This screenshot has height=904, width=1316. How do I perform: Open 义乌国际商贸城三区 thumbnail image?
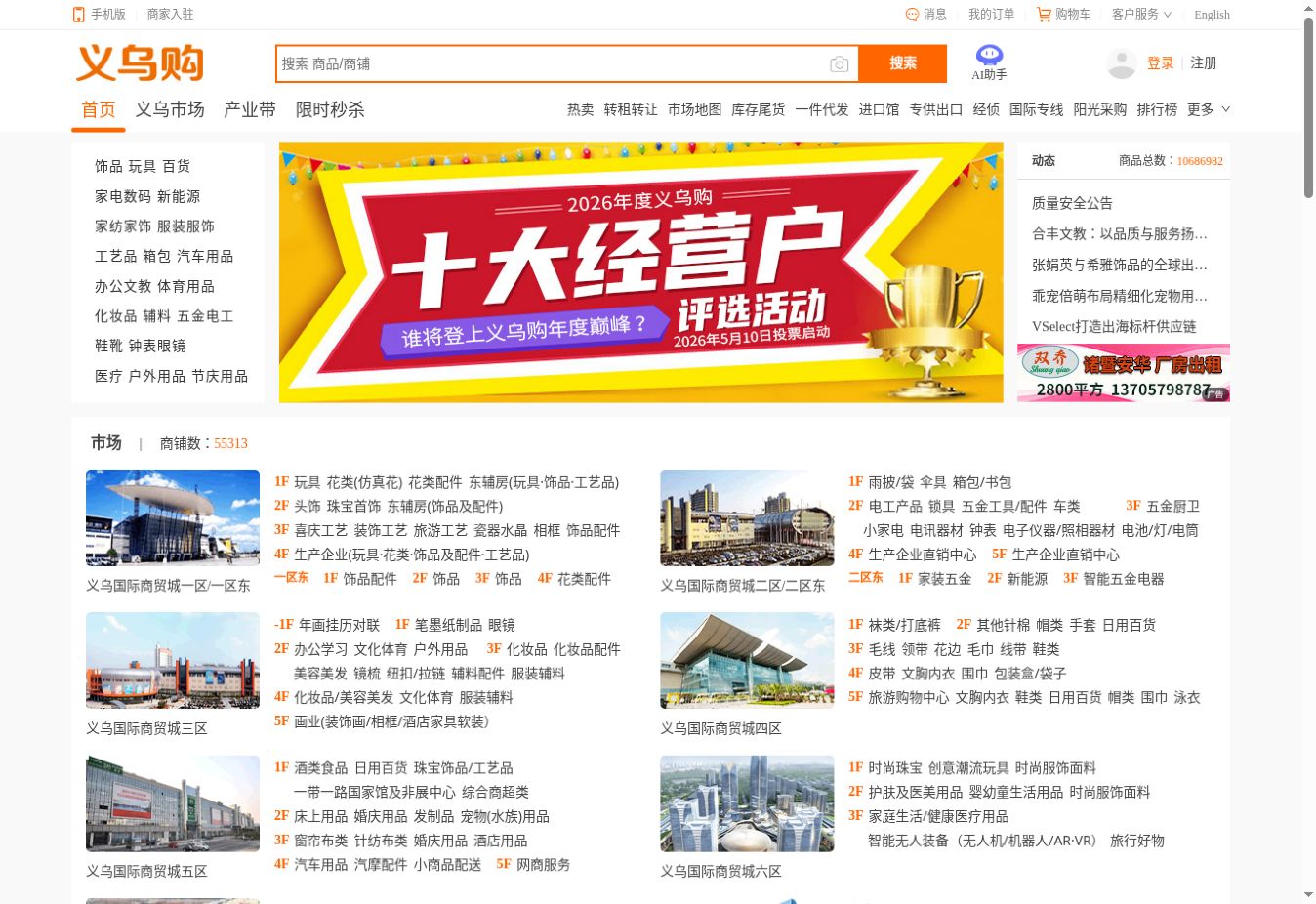[x=173, y=660]
